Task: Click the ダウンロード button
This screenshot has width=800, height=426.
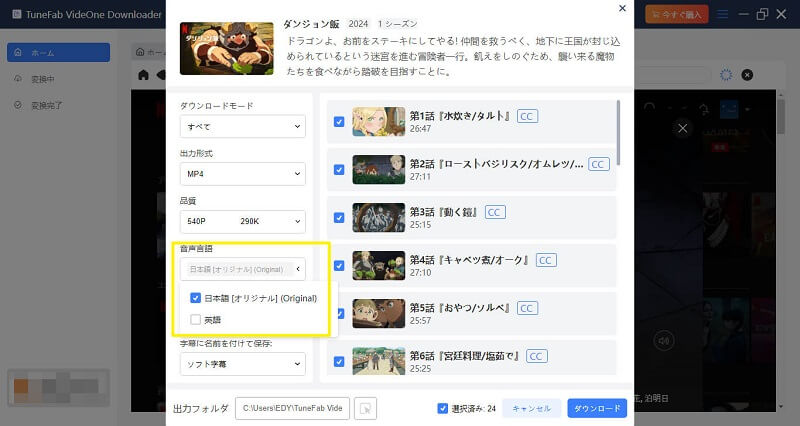Action: click(x=597, y=409)
